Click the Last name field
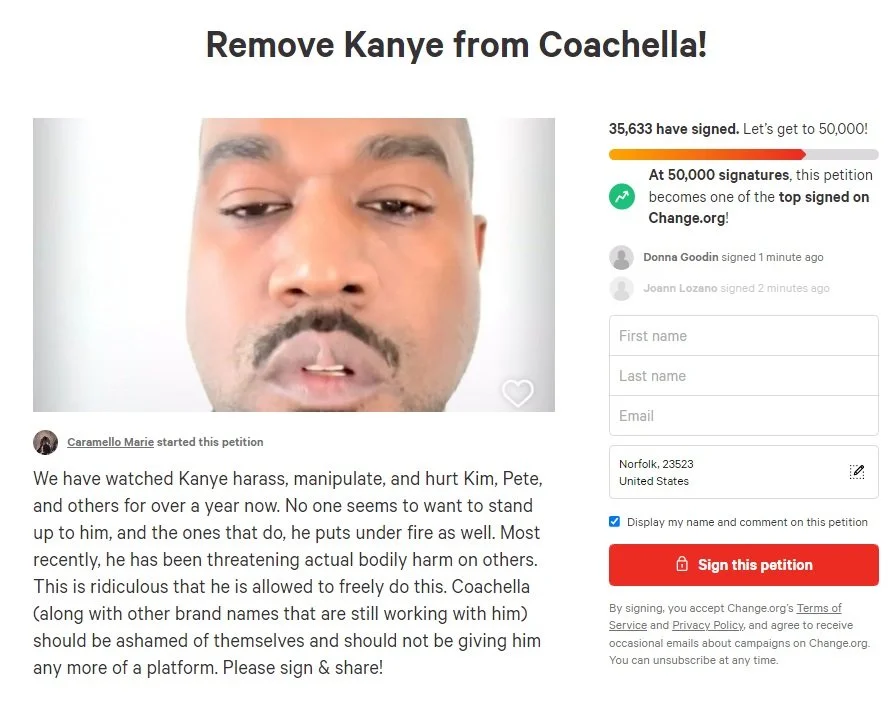Image resolution: width=893 pixels, height=701 pixels. pyautogui.click(x=743, y=376)
